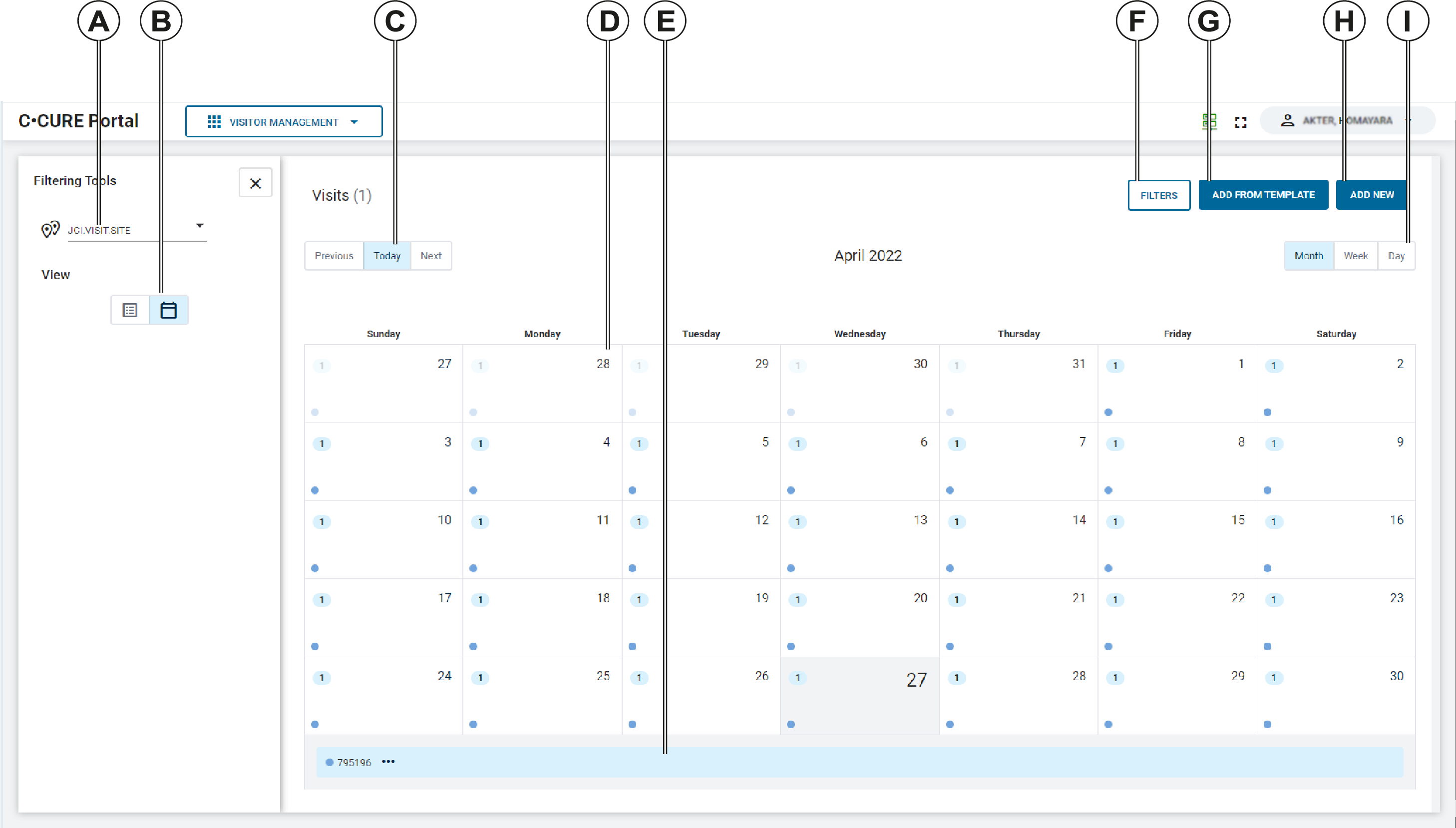Click the fullscreen expand icon
1456x828 pixels.
[x=1240, y=122]
